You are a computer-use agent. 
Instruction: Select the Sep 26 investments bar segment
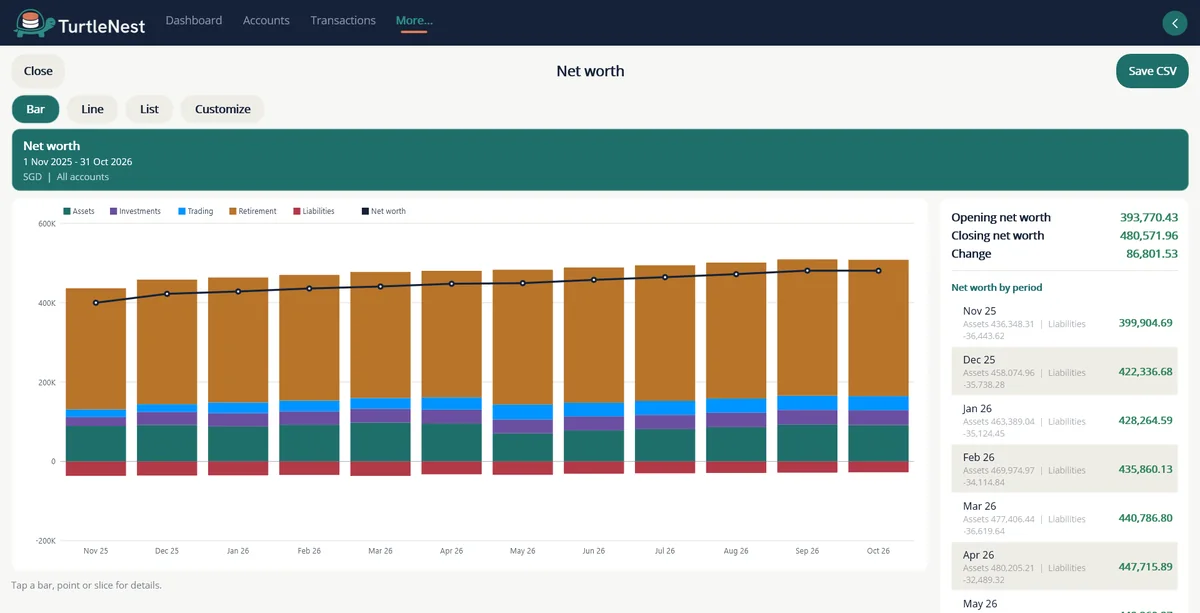[807, 417]
